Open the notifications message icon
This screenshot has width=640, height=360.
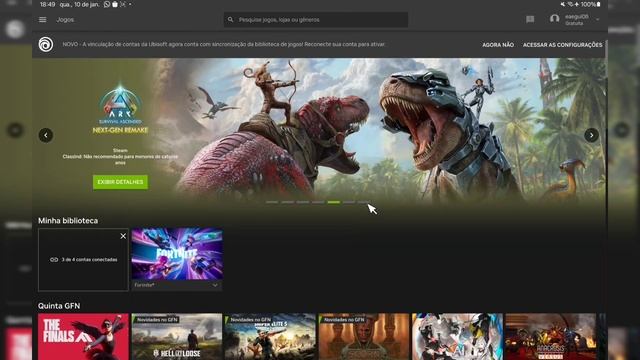530,19
